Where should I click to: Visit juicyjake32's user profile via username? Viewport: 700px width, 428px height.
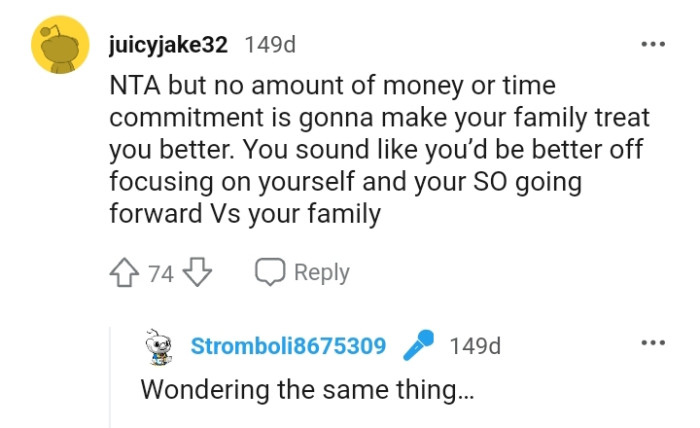(168, 45)
